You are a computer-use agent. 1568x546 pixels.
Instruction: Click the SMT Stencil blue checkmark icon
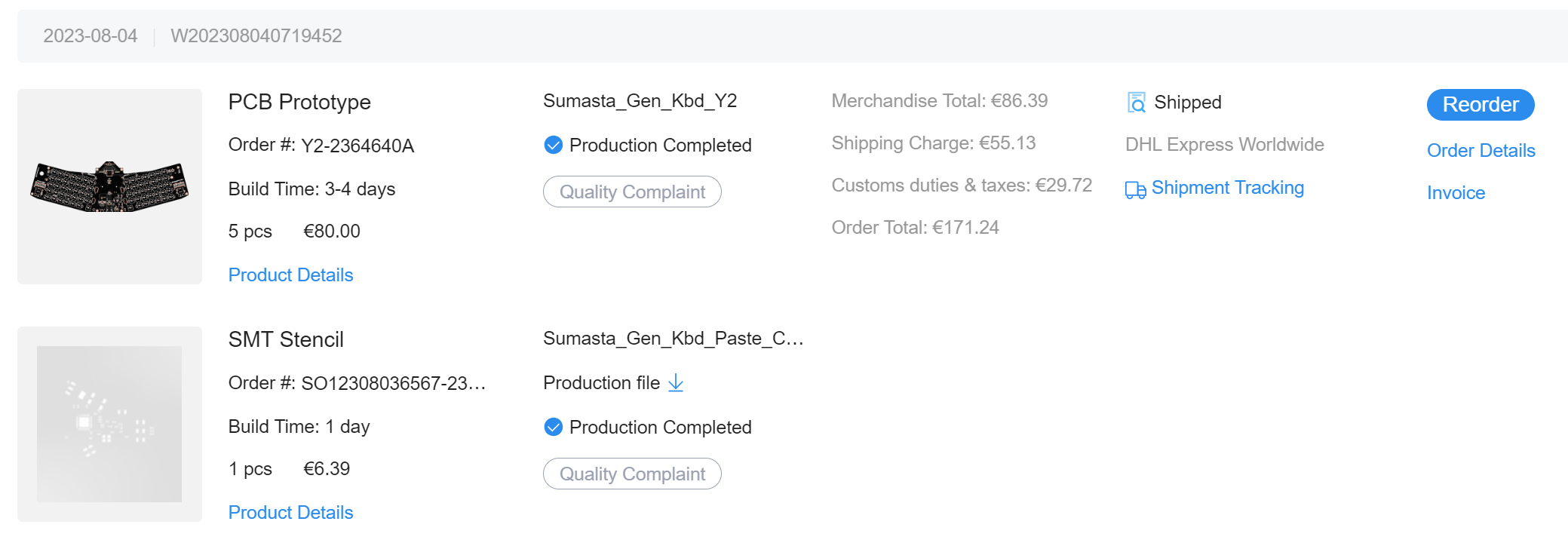click(553, 427)
